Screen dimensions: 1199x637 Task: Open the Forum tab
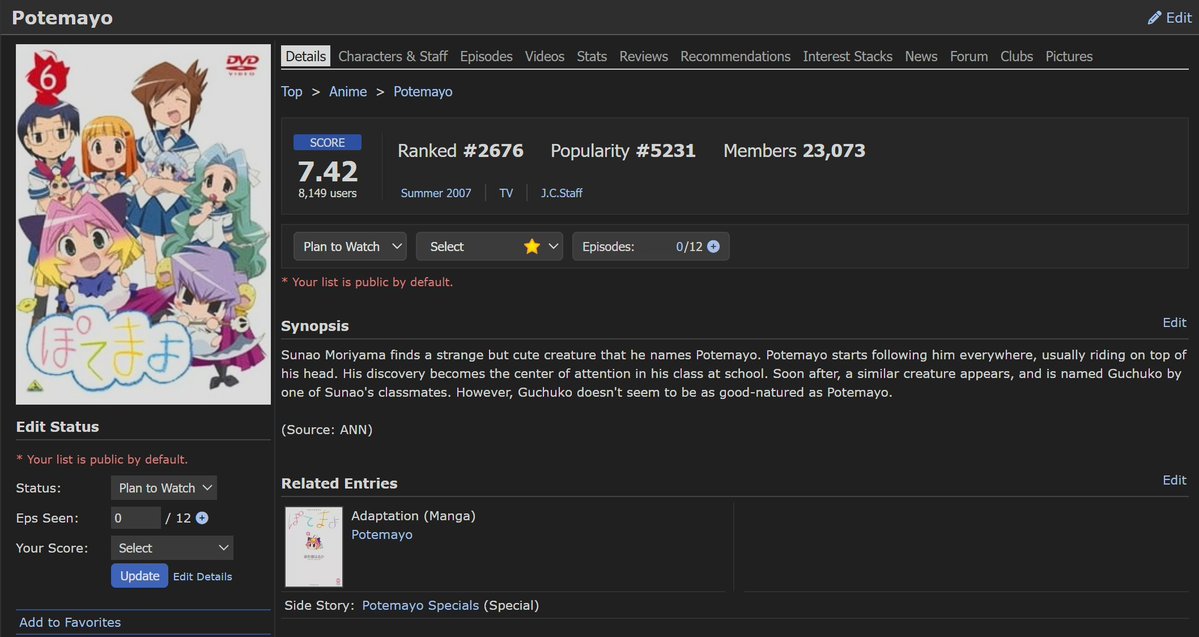969,56
